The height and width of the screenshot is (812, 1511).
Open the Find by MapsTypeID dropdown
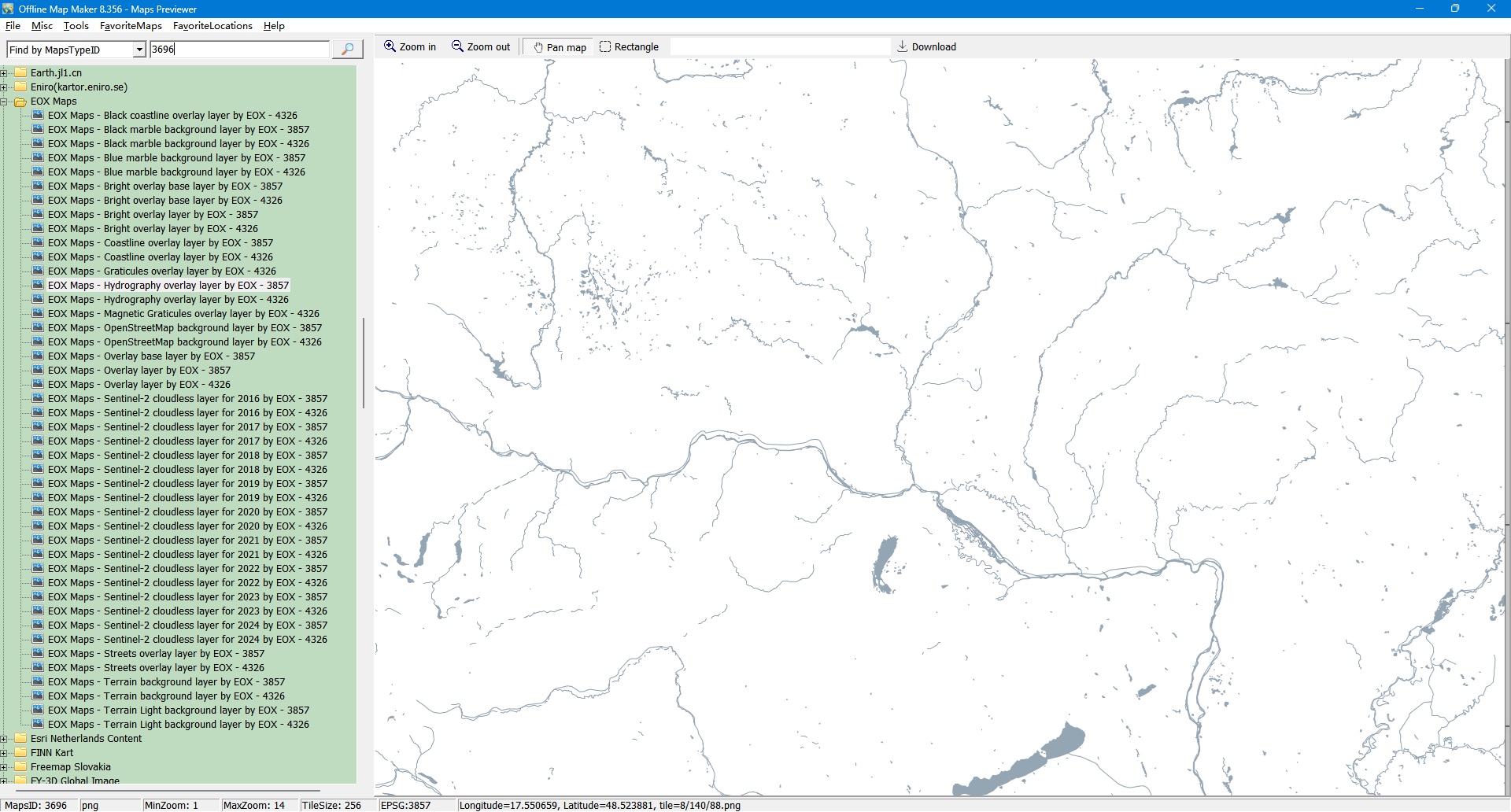139,50
